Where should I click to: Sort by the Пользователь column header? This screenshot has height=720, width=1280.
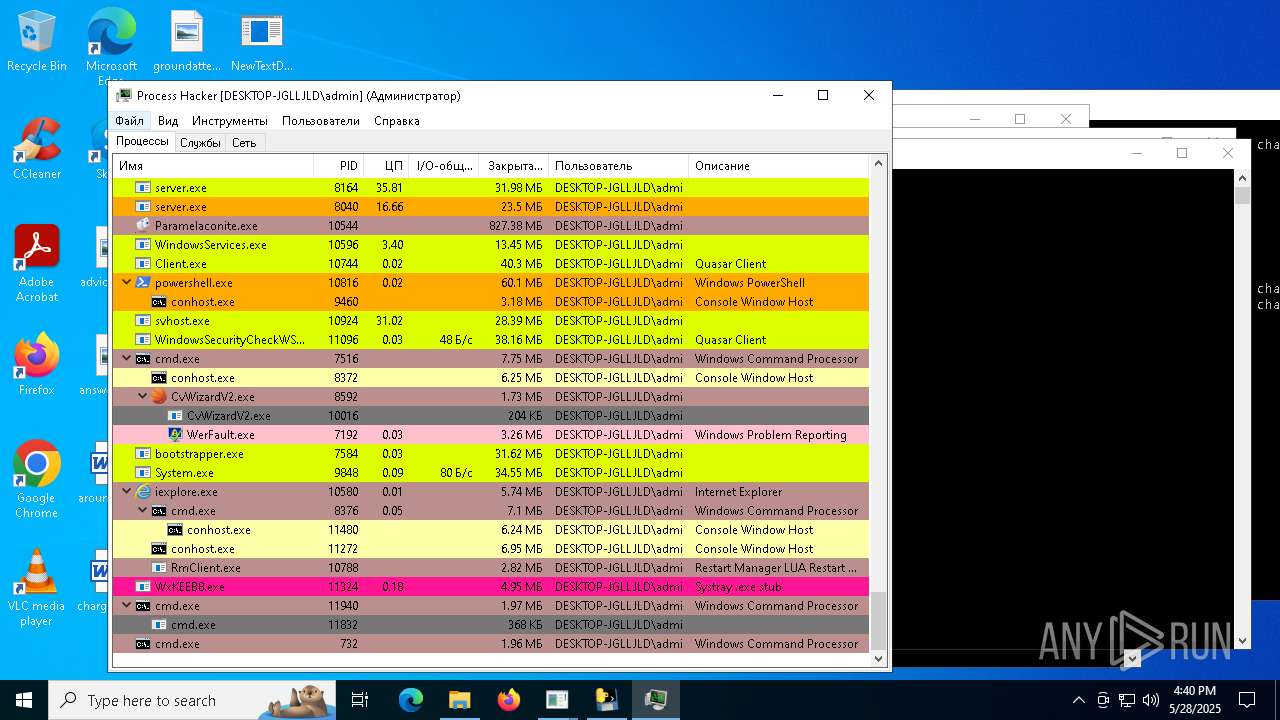pyautogui.click(x=619, y=166)
